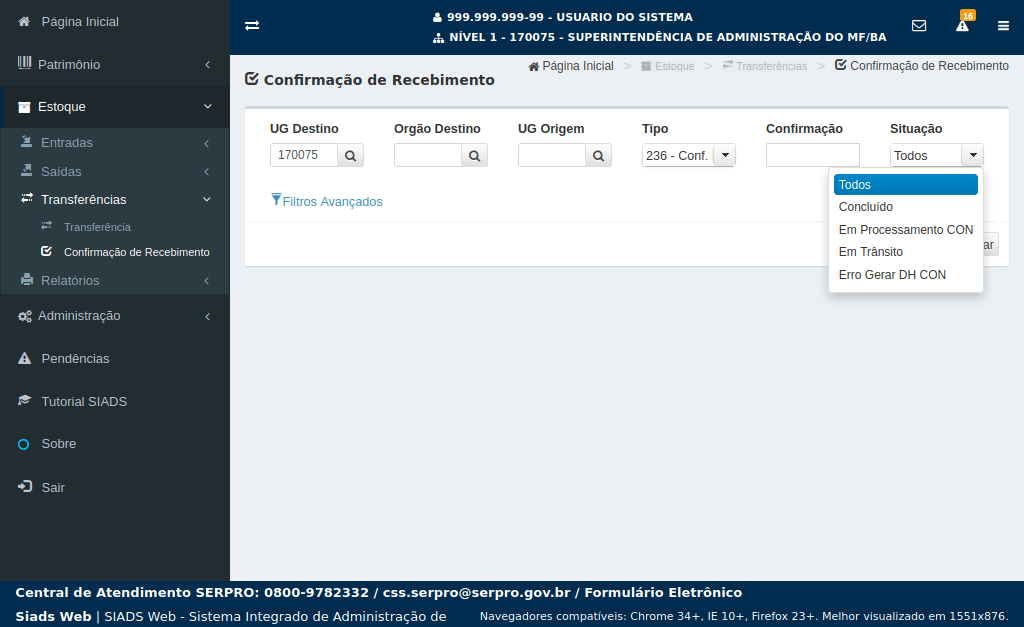Click the UG Origem input field
This screenshot has width=1024, height=627.
[x=552, y=155]
